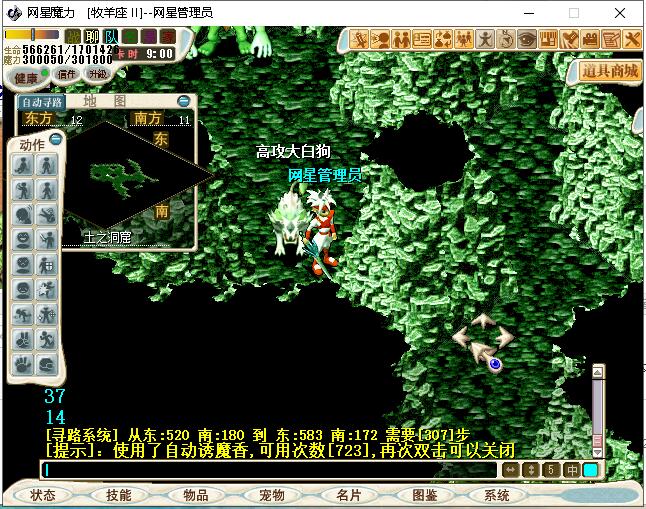
Task: Click the money bag trade icon
Action: pyautogui.click(x=443, y=40)
